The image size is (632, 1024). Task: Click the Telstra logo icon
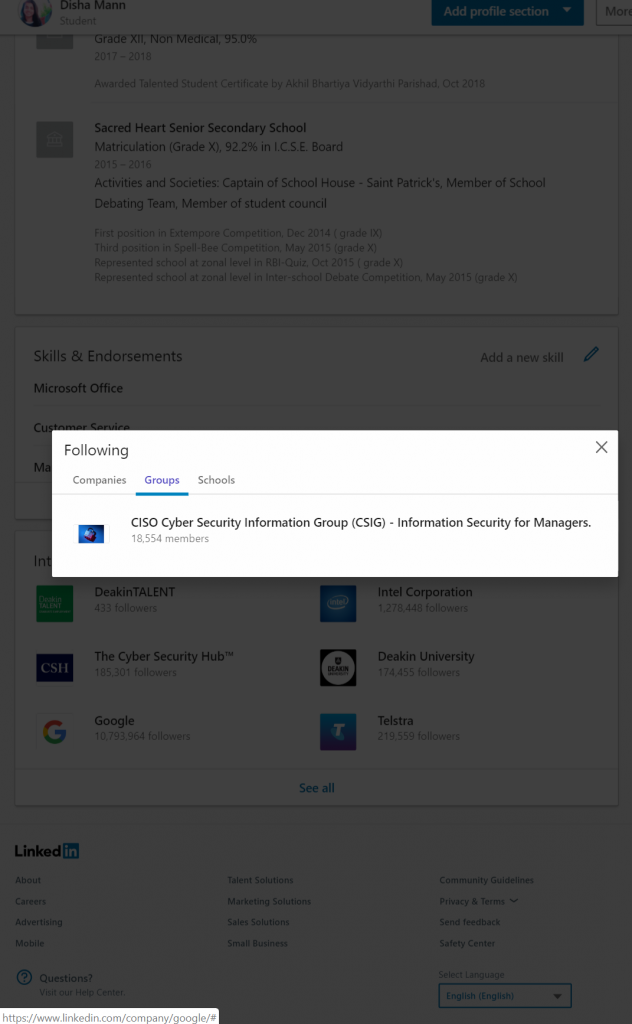(338, 731)
